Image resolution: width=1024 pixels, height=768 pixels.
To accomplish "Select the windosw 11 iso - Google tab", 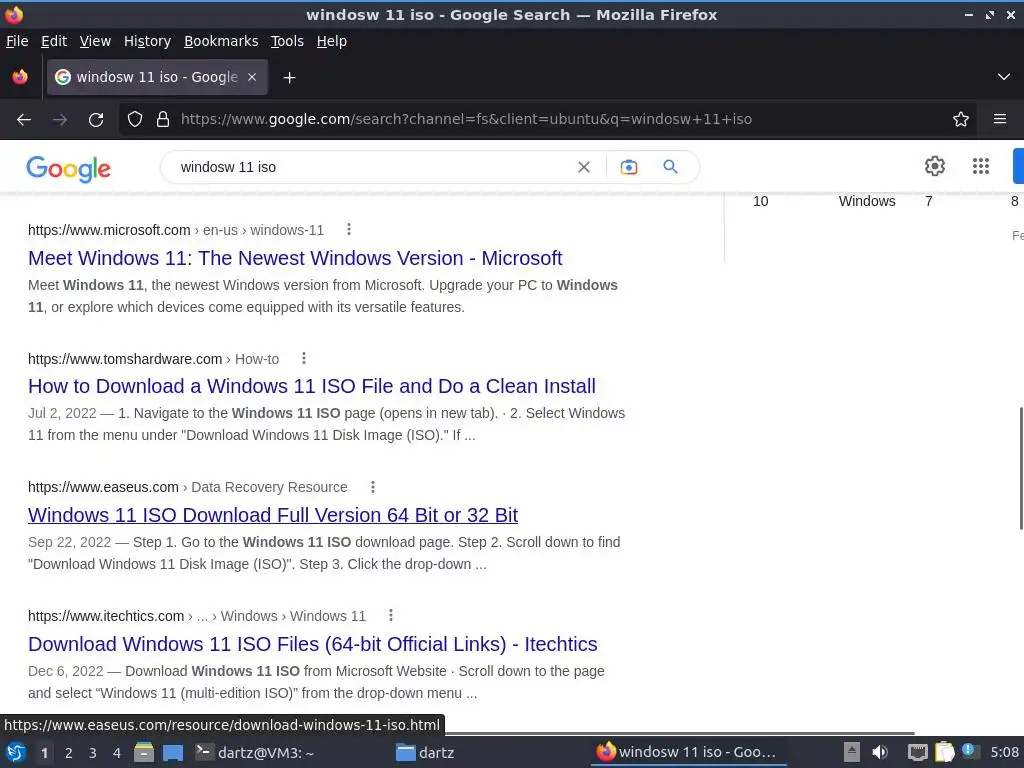I will (x=157, y=77).
